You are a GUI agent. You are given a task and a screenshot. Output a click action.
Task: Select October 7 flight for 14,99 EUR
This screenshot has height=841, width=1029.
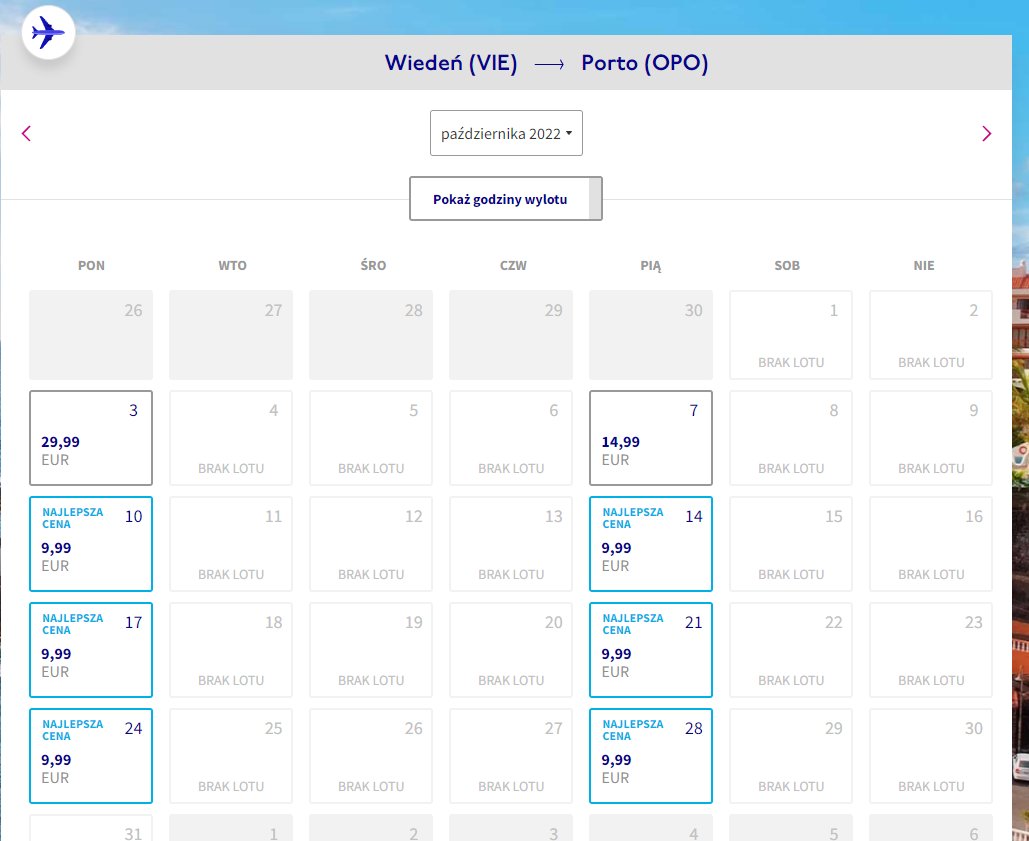pyautogui.click(x=651, y=438)
